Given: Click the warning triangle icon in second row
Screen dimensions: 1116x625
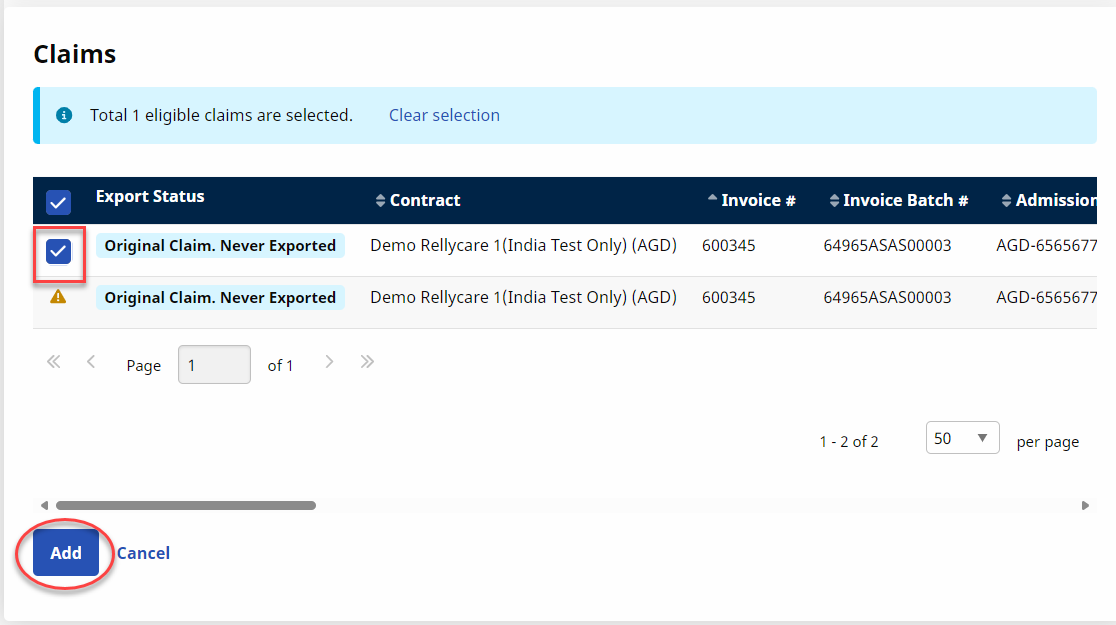Looking at the screenshot, I should 58,297.
